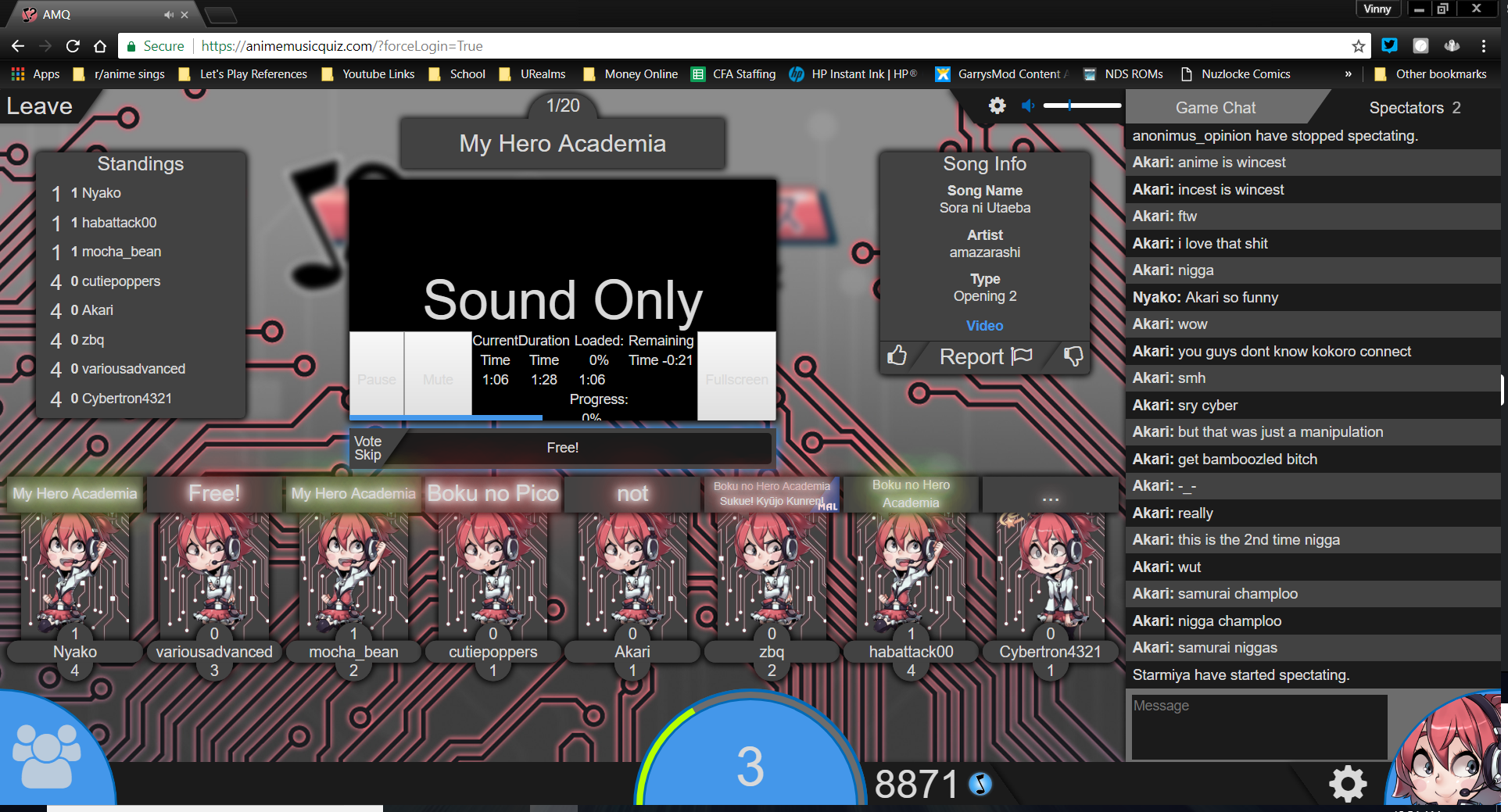The image size is (1508, 812).
Task: Toggle Vote Skip for this song
Action: pos(367,448)
